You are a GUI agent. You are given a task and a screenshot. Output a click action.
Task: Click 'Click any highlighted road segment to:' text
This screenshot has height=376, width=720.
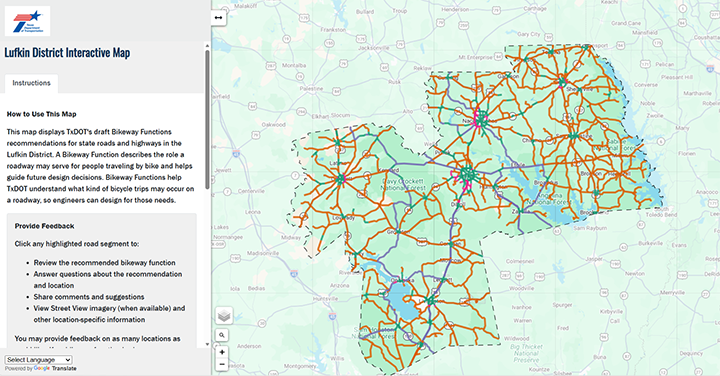click(77, 244)
